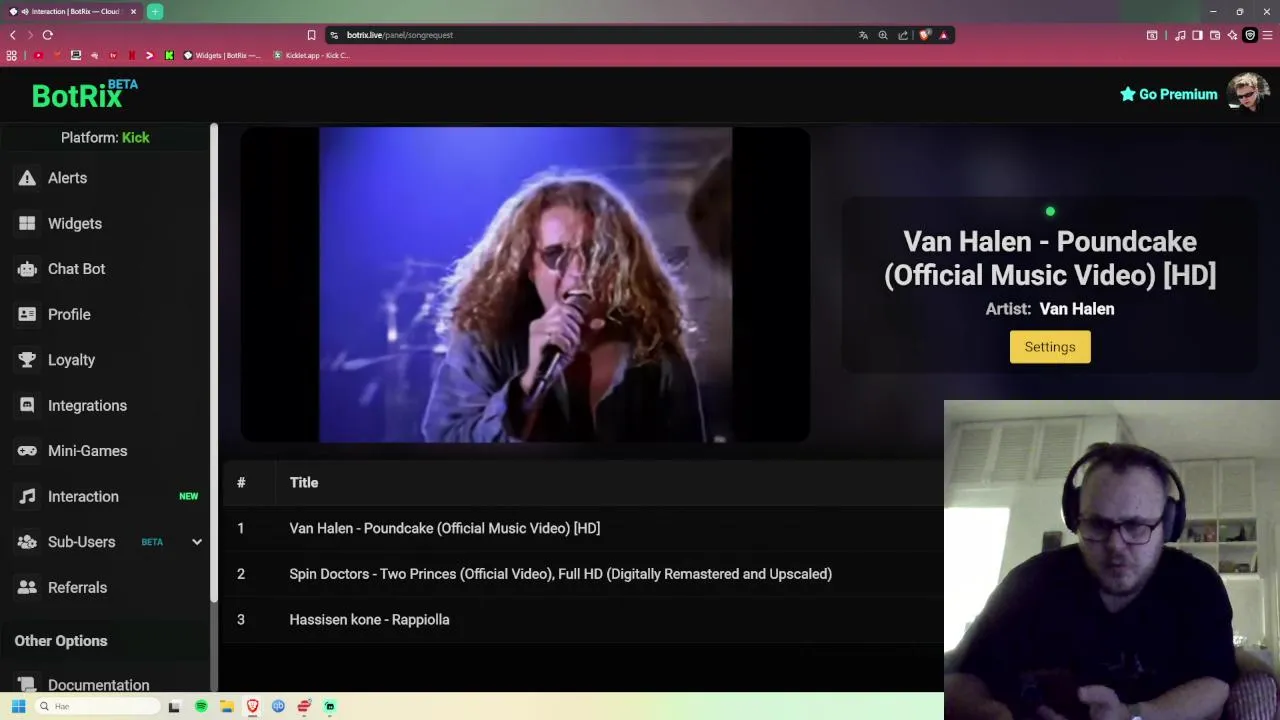Open the new tab plus button
The width and height of the screenshot is (1280, 720).
(x=155, y=12)
